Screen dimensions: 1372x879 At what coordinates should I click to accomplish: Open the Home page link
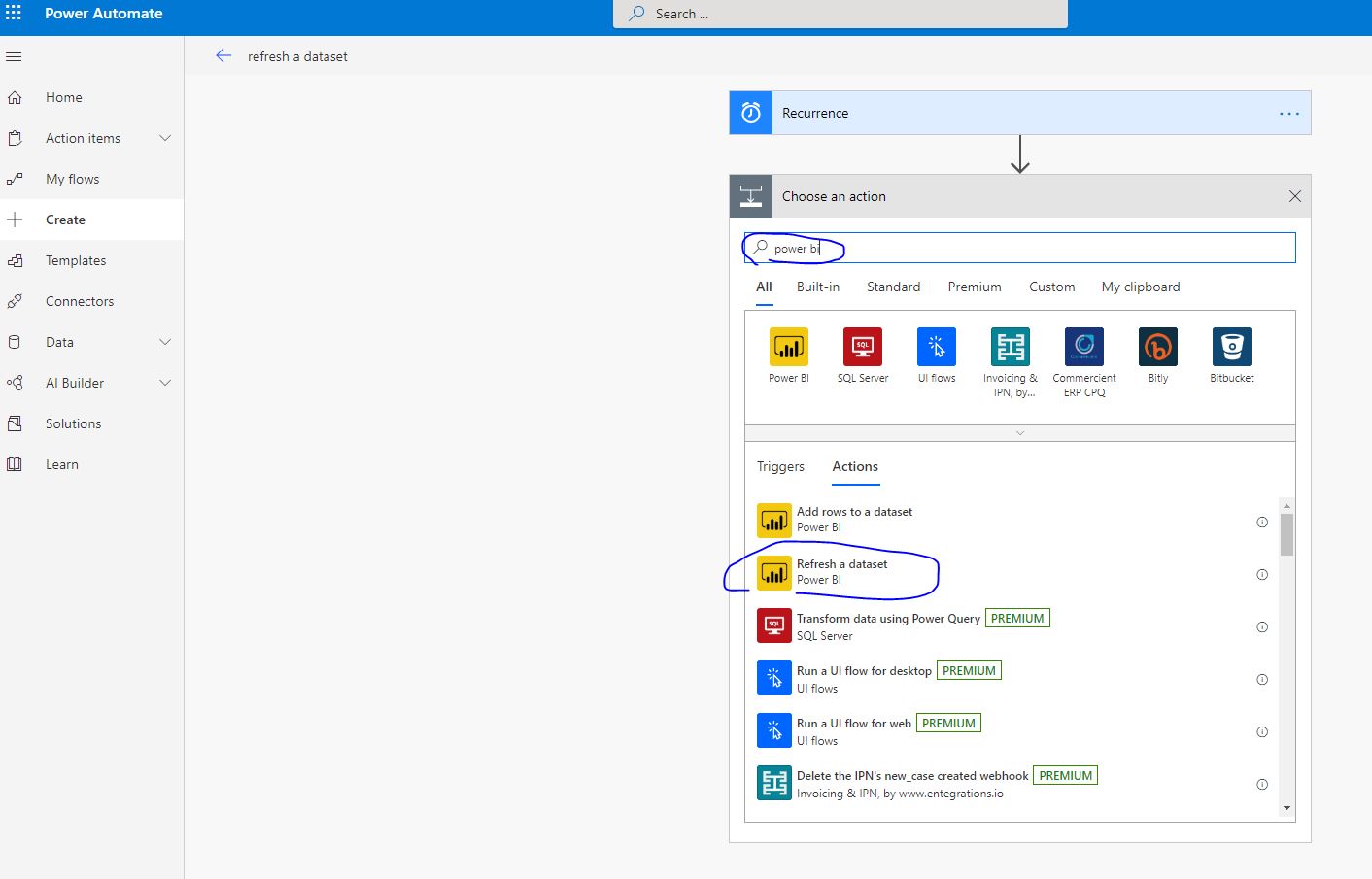[64, 97]
